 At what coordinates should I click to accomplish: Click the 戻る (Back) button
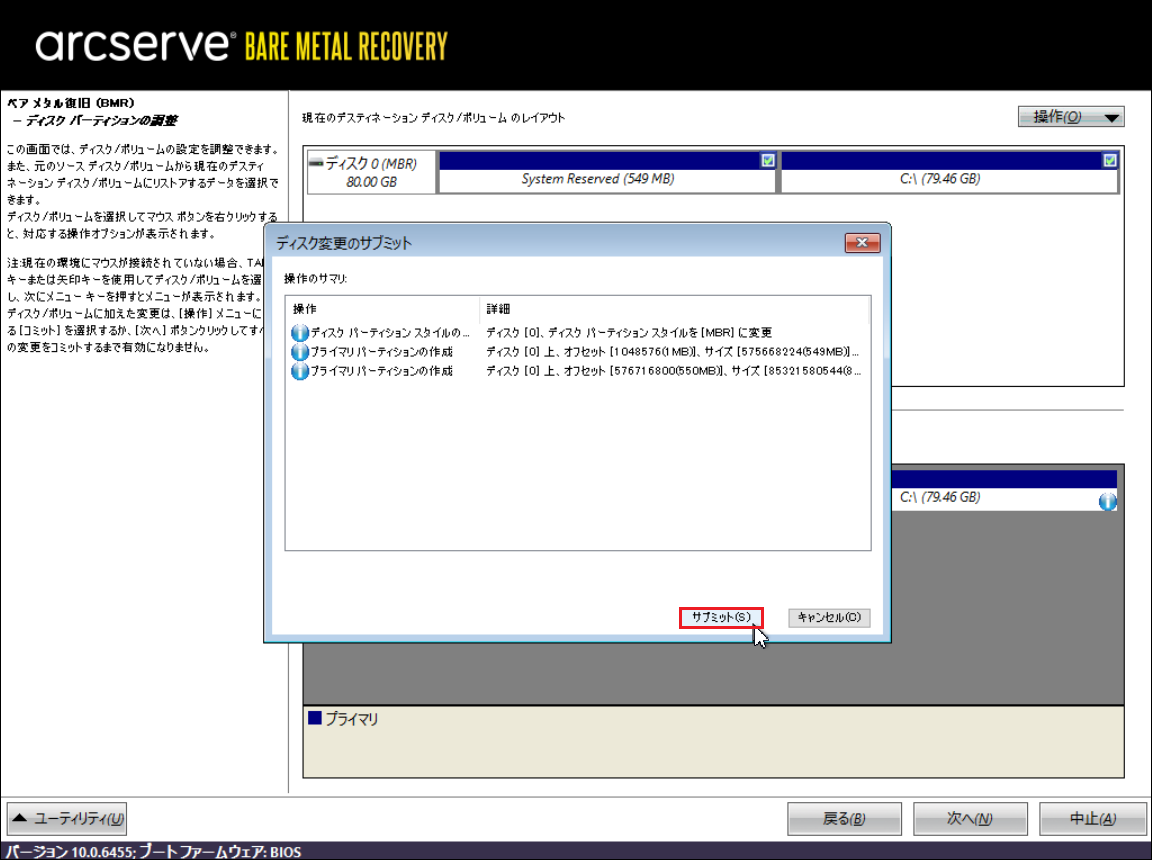point(844,819)
